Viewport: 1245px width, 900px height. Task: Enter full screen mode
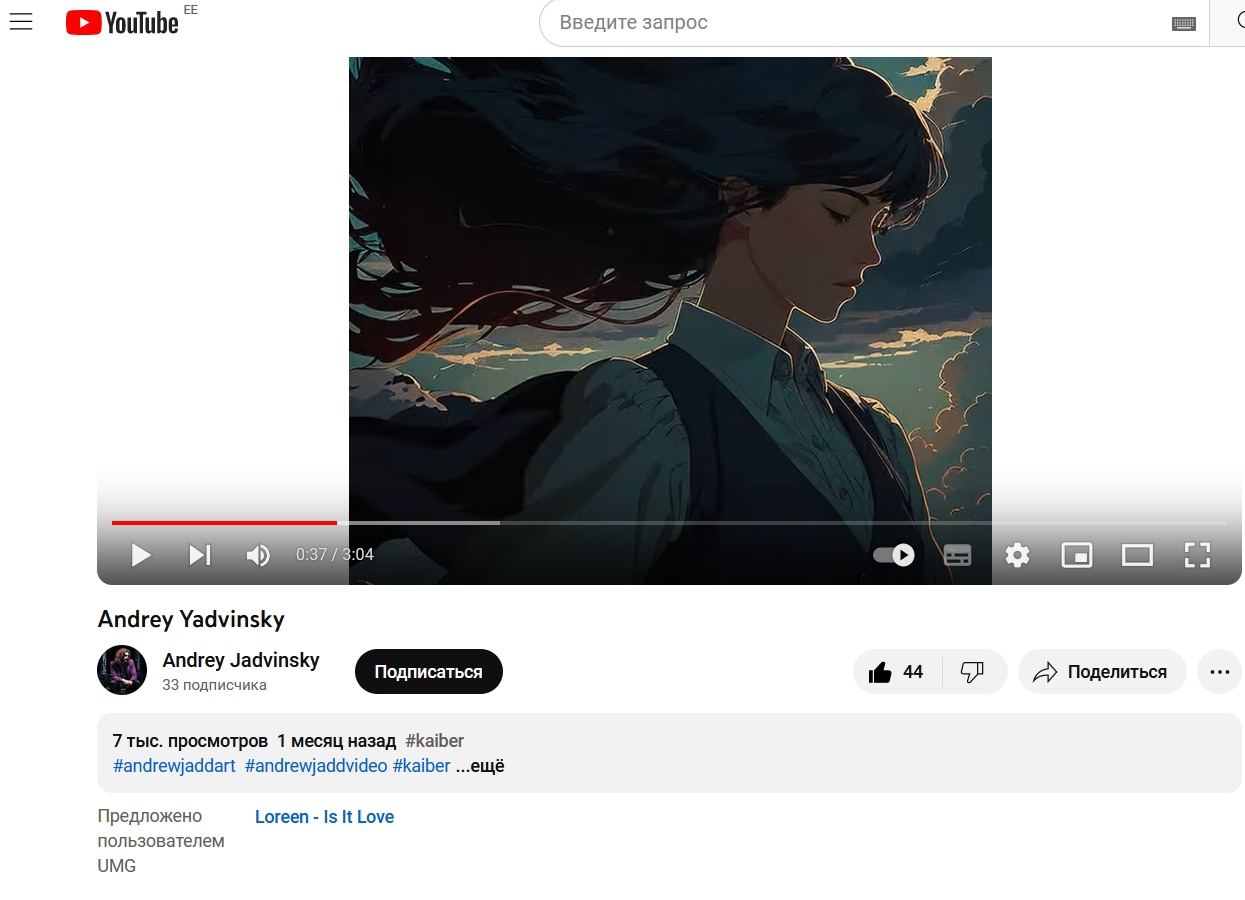[x=1197, y=555]
